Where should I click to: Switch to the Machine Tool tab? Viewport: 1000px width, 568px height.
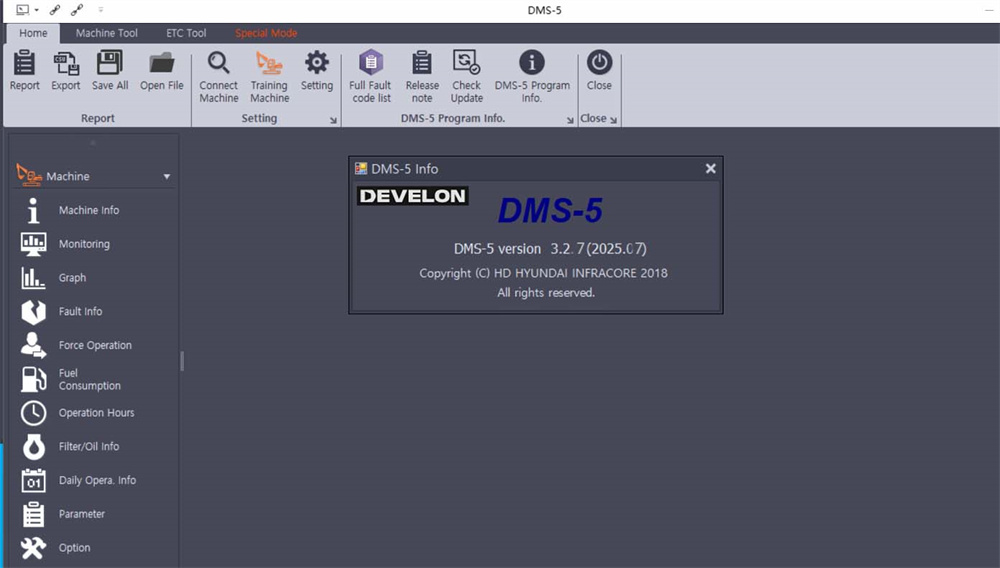pos(107,33)
